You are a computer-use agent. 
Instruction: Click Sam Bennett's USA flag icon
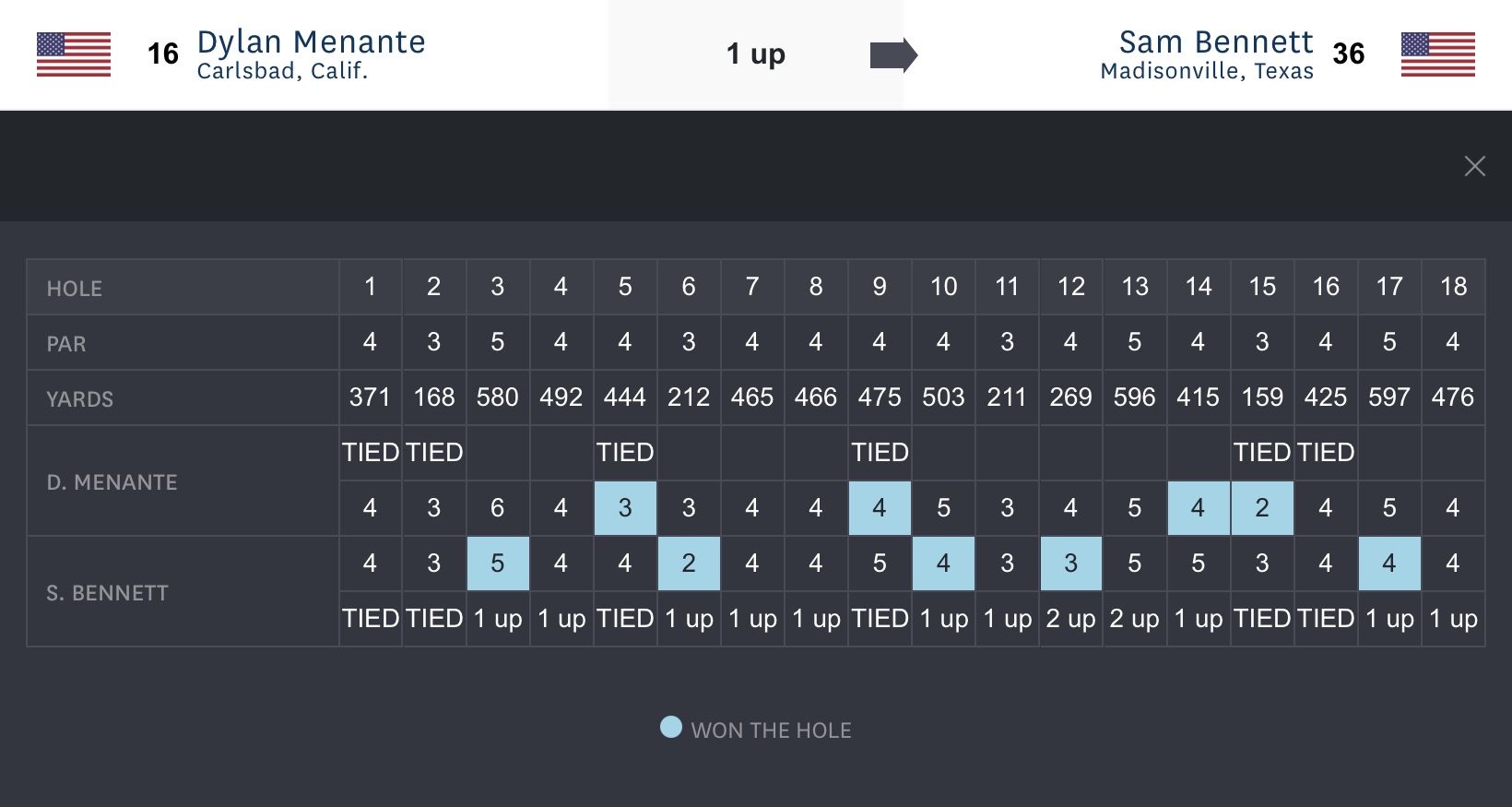click(x=1437, y=54)
